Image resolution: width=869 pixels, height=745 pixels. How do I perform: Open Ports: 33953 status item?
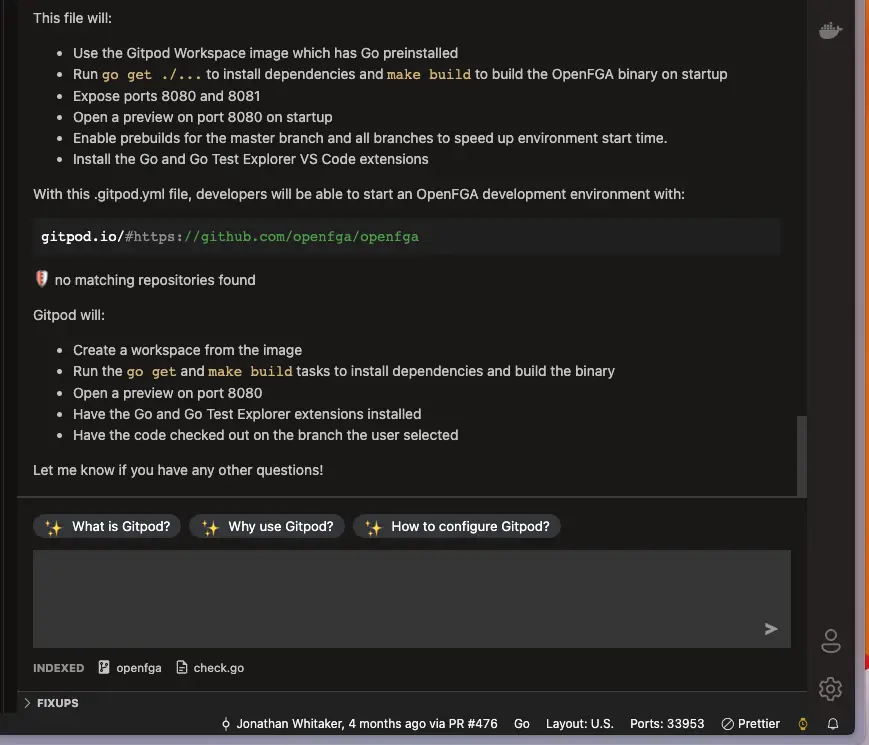pyautogui.click(x=667, y=724)
